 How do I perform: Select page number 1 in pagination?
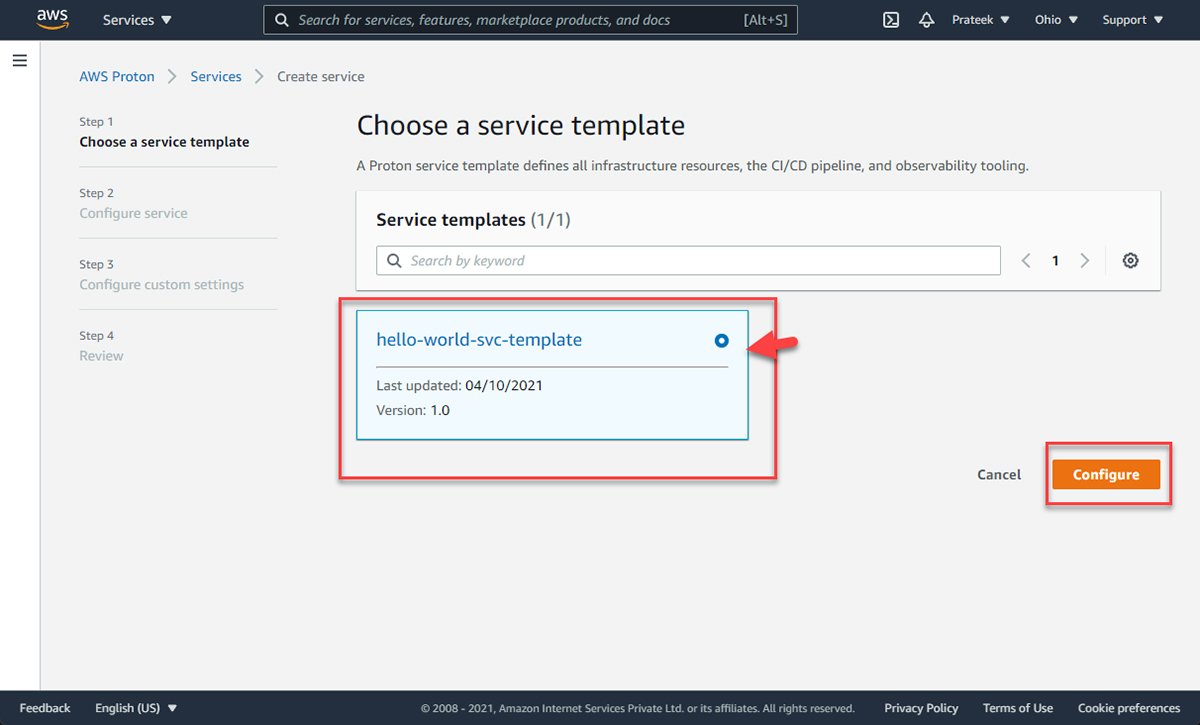pyautogui.click(x=1055, y=260)
